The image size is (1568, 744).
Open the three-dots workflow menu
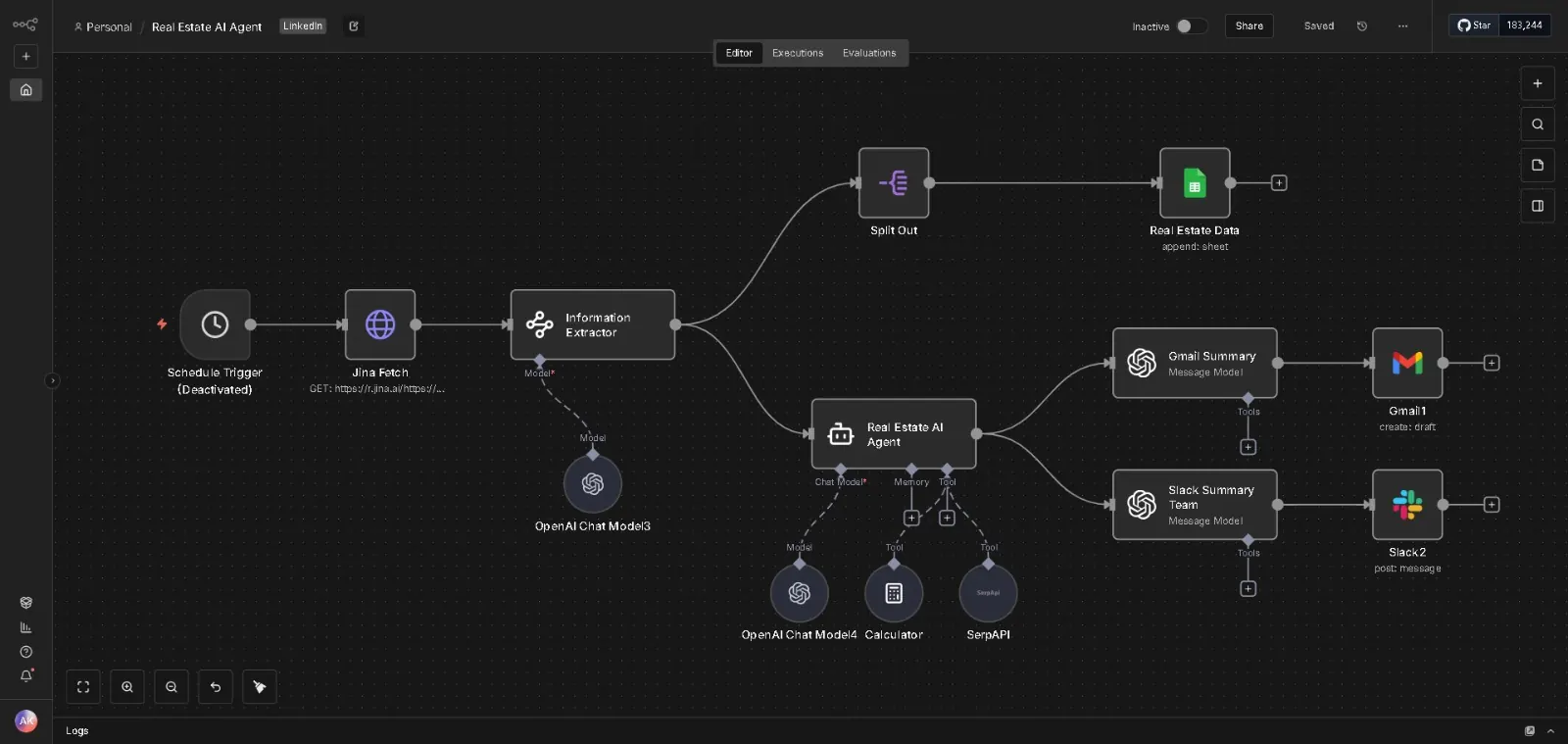[1403, 26]
